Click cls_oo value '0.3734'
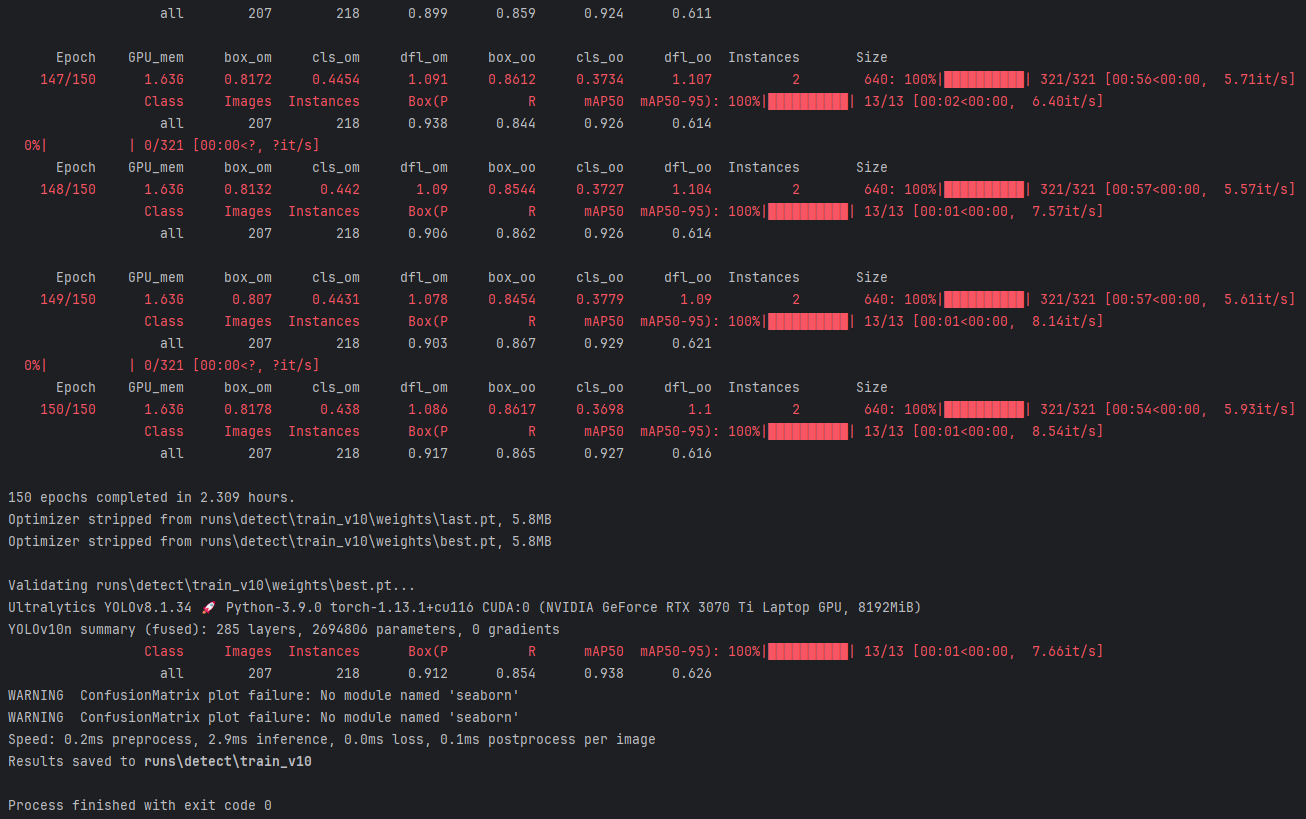 coord(600,79)
